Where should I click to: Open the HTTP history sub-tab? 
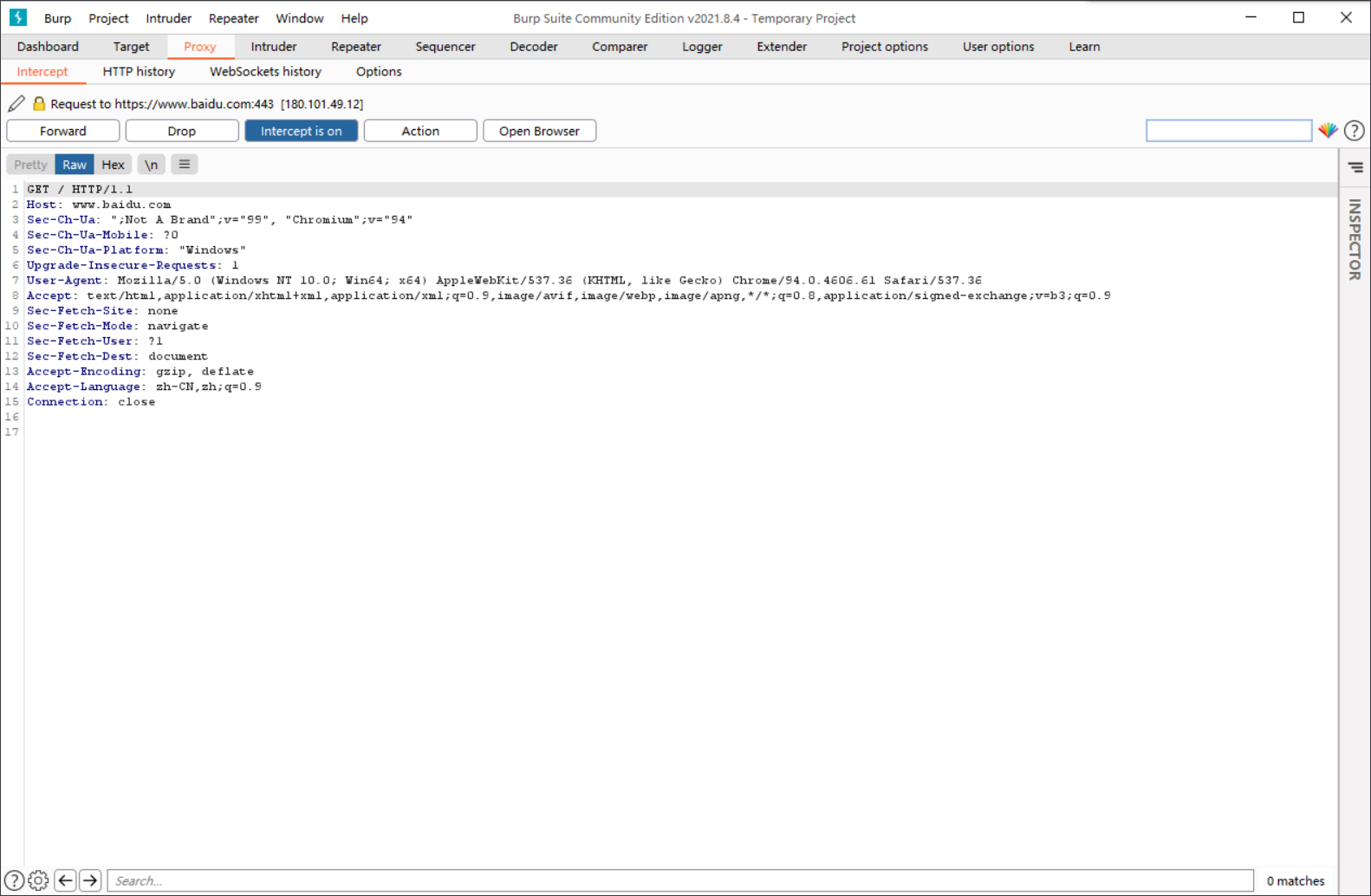[139, 72]
